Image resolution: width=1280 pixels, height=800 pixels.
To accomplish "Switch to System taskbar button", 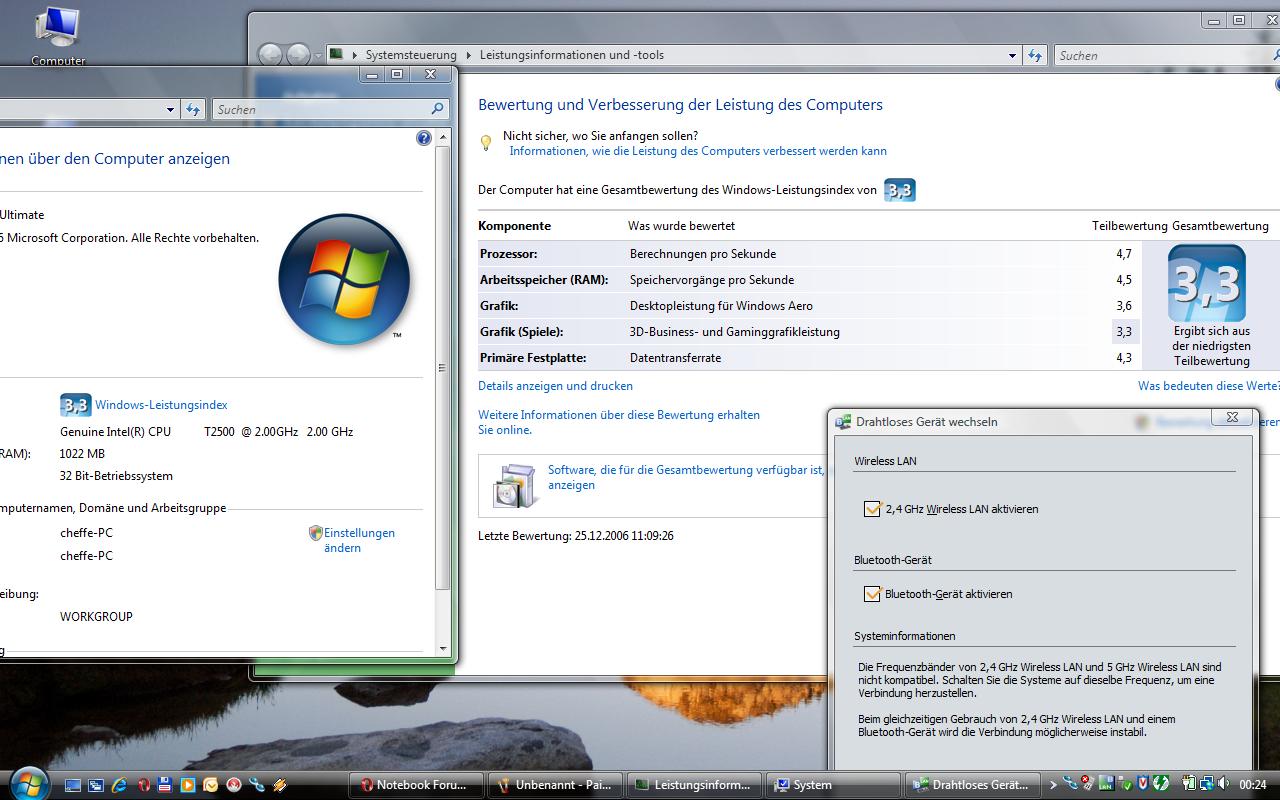I will point(833,785).
